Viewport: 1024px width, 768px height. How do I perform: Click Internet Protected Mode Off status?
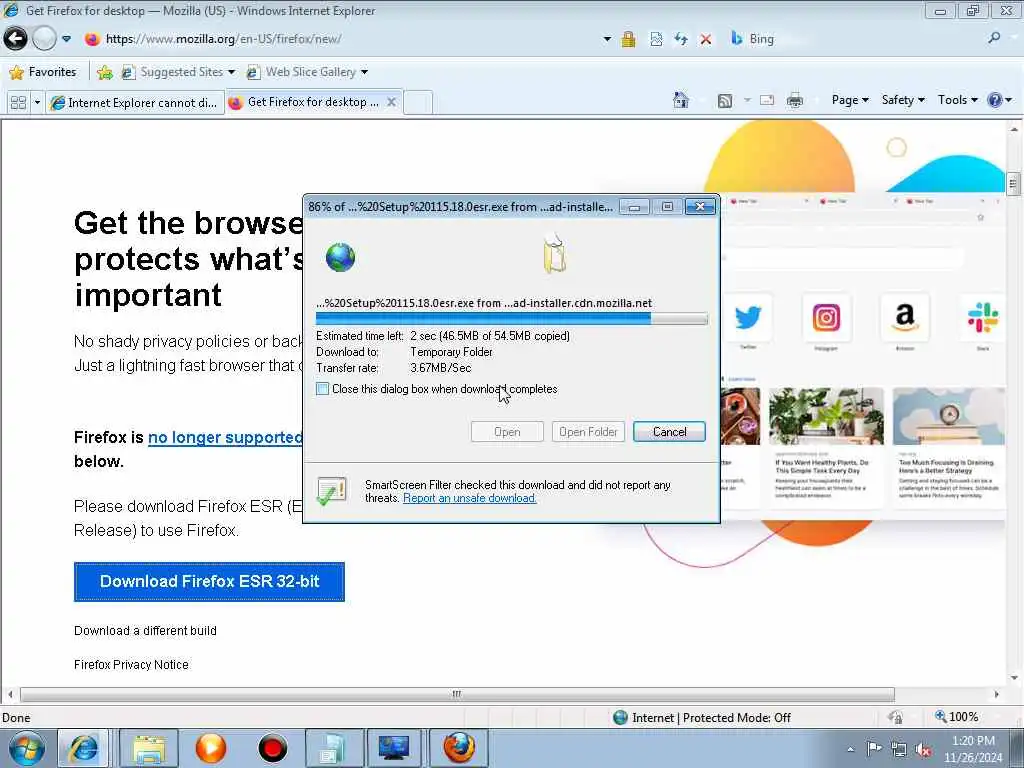pyautogui.click(x=702, y=718)
